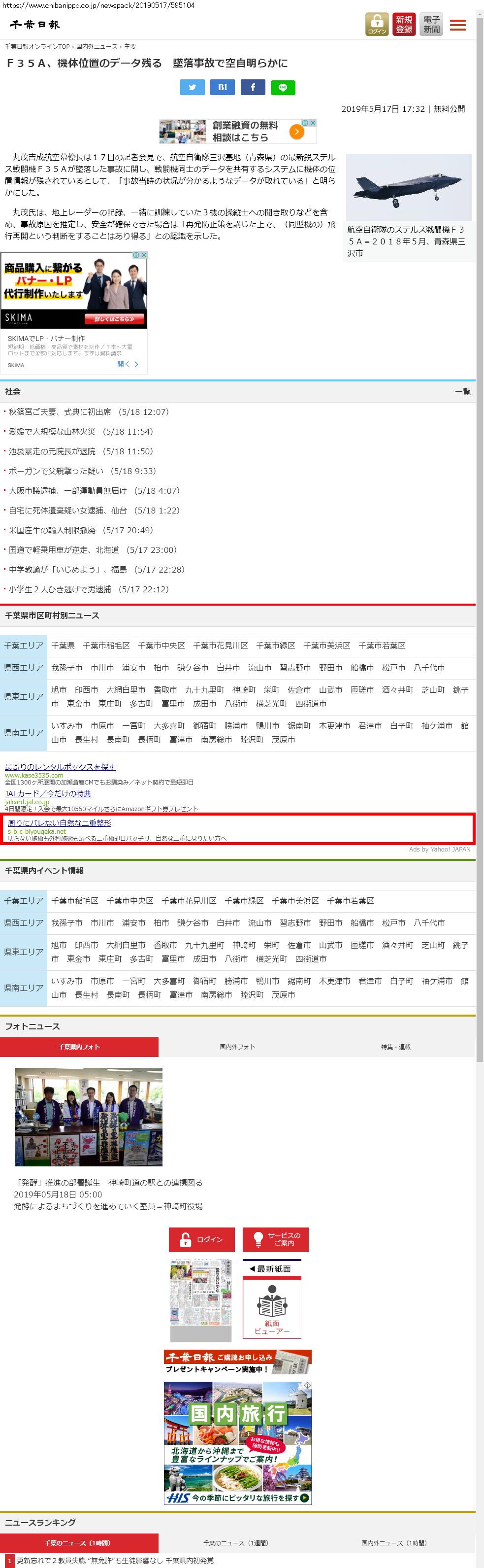
Task: Switch to the 国内外フォト tab
Action: point(237,1047)
